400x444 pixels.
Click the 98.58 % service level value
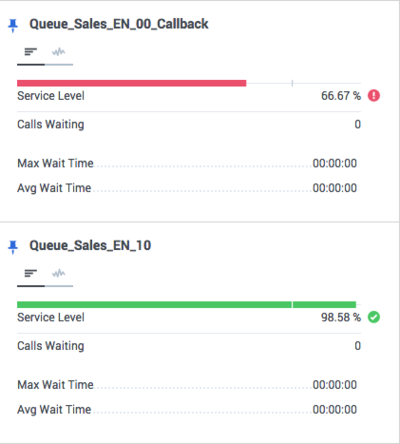(341, 317)
